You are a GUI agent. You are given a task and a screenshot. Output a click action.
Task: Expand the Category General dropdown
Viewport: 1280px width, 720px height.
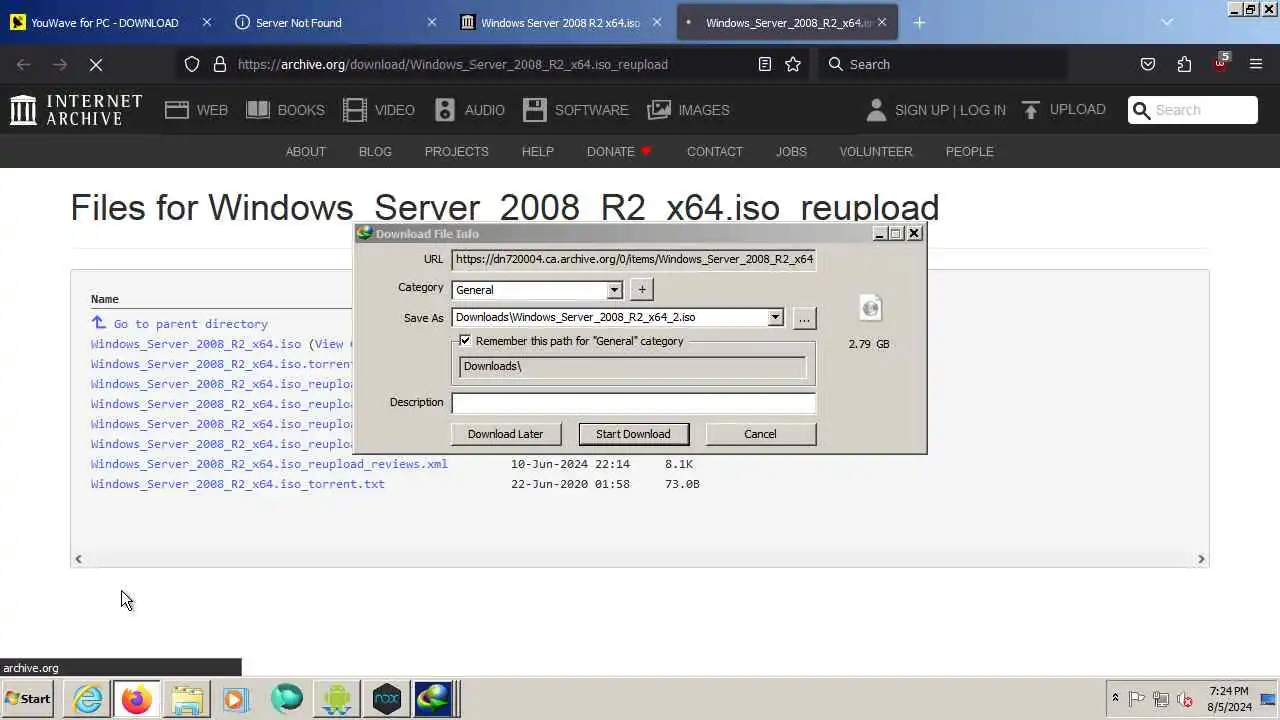click(x=614, y=290)
